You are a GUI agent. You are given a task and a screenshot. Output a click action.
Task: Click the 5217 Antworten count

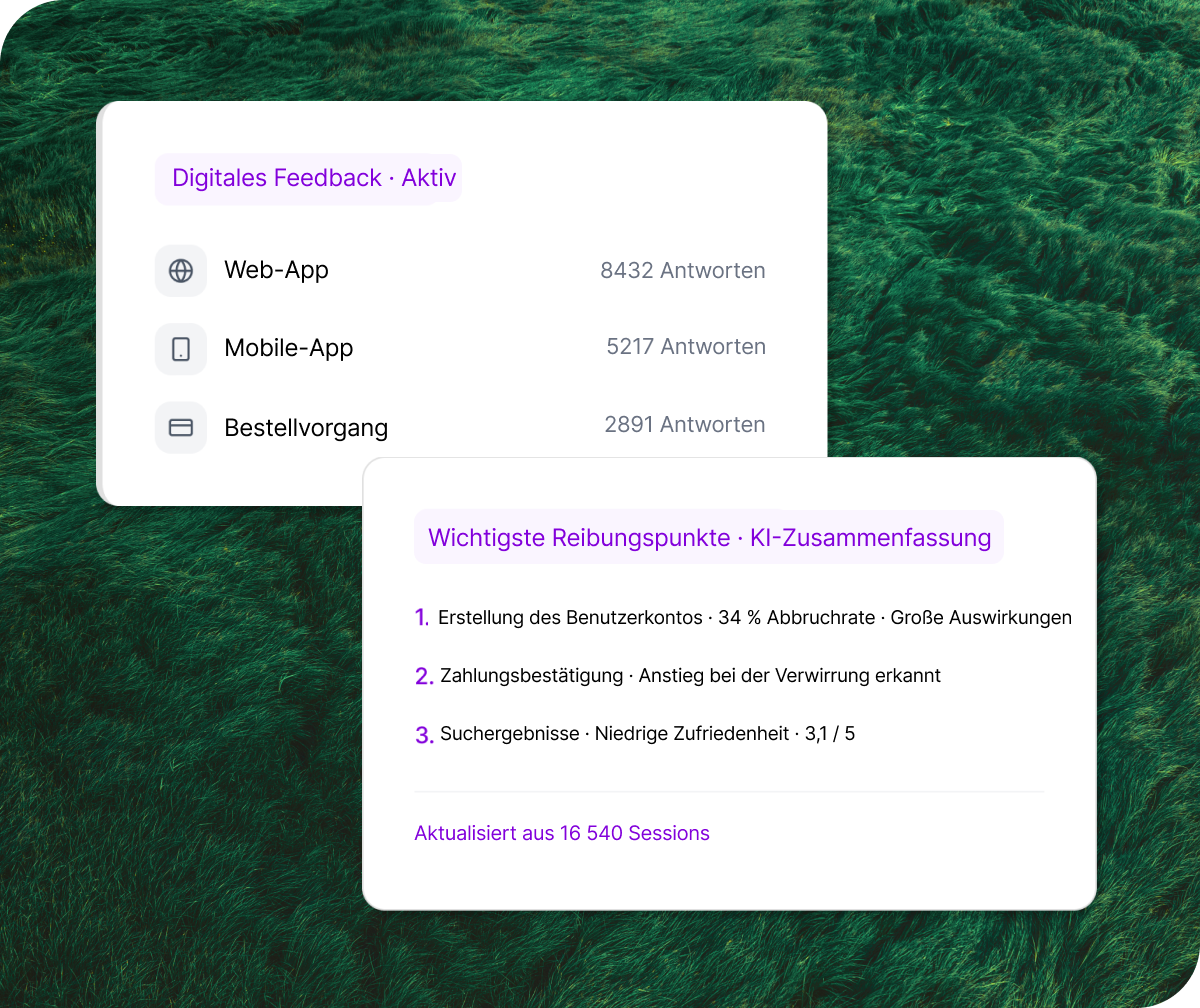(686, 347)
